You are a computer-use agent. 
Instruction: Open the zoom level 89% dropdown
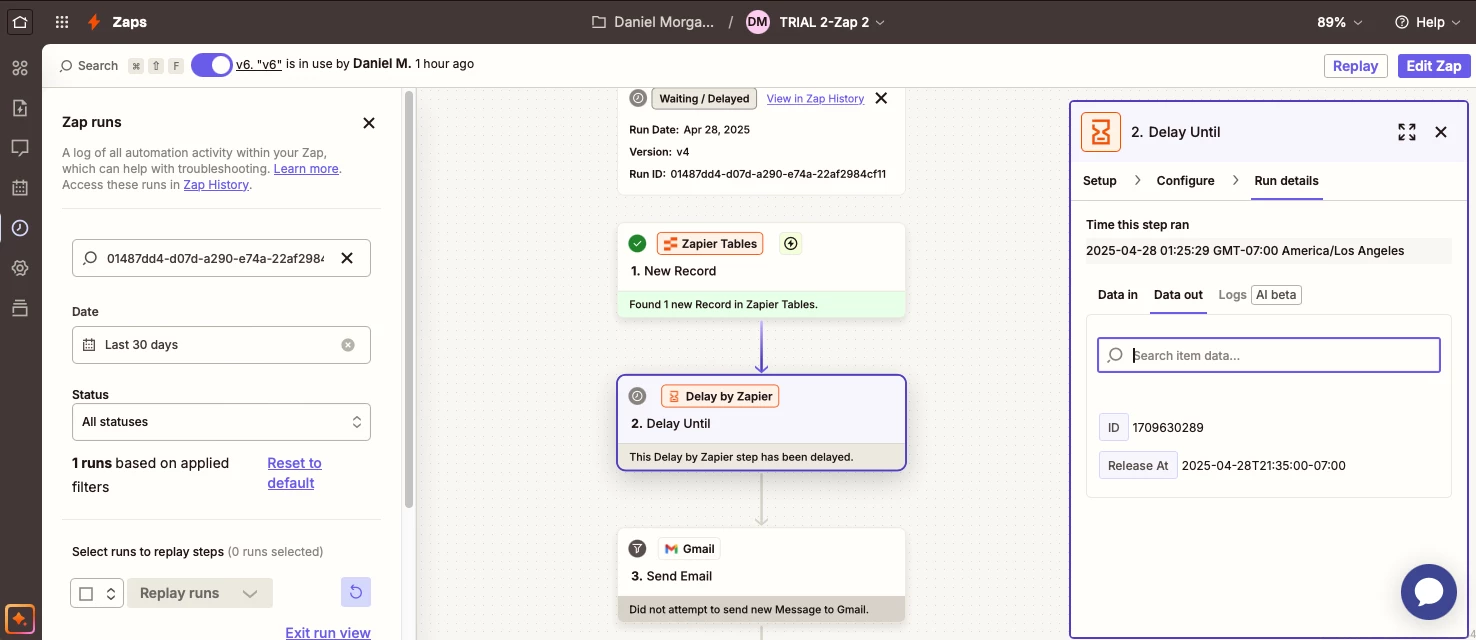point(1339,22)
